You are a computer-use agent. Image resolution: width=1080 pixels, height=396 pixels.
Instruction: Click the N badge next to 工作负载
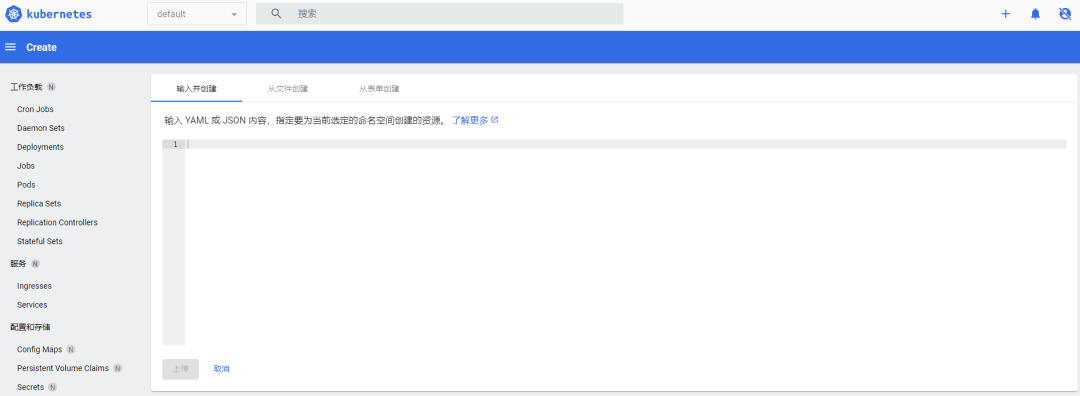click(52, 87)
